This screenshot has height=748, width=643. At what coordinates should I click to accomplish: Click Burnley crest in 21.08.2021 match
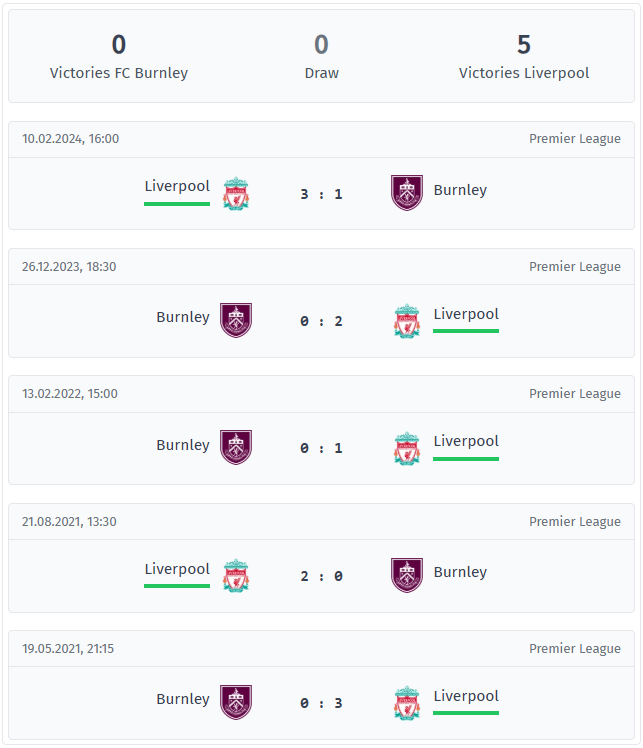click(407, 575)
